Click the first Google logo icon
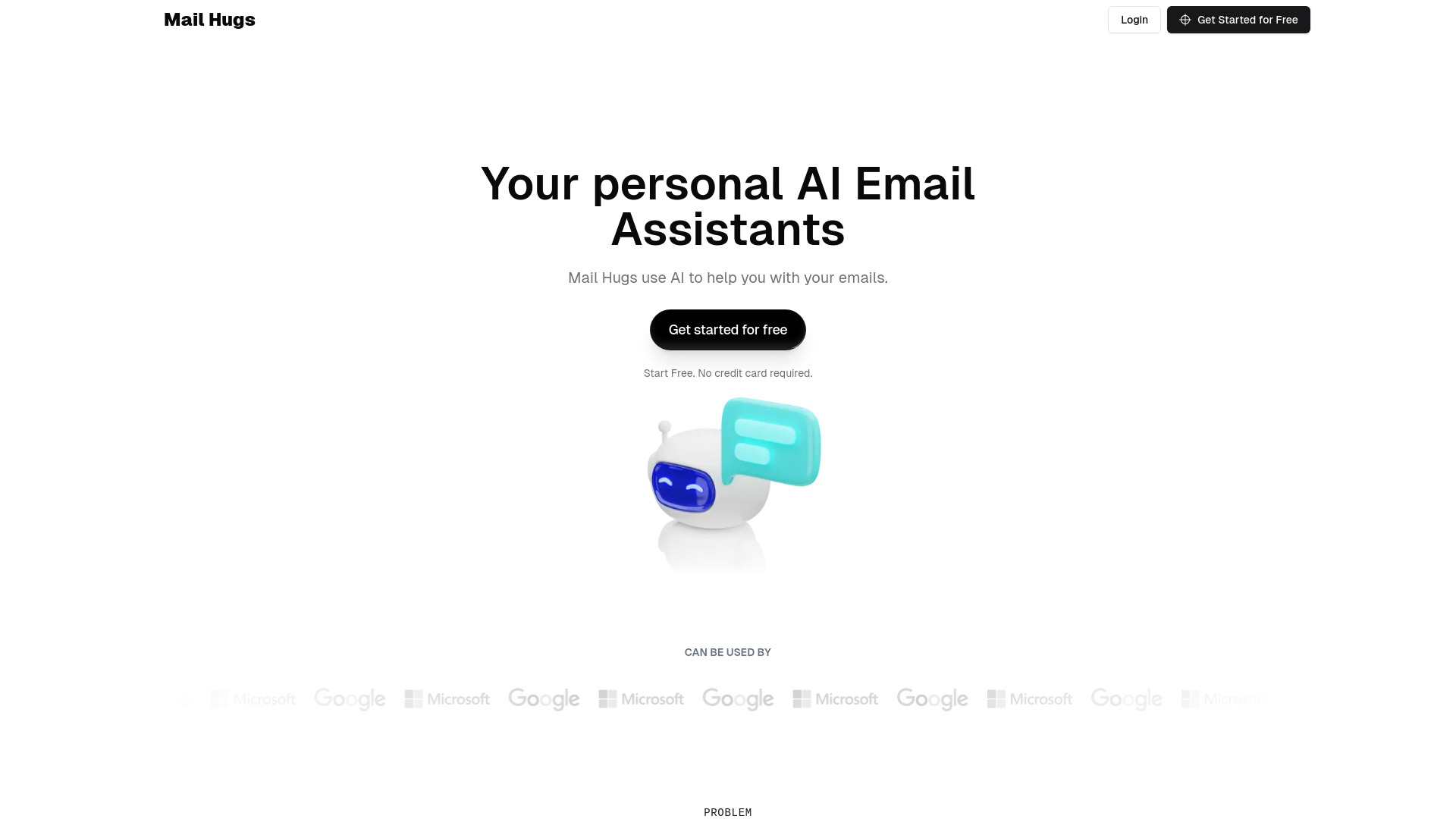The width and height of the screenshot is (1456, 819). pos(350,698)
